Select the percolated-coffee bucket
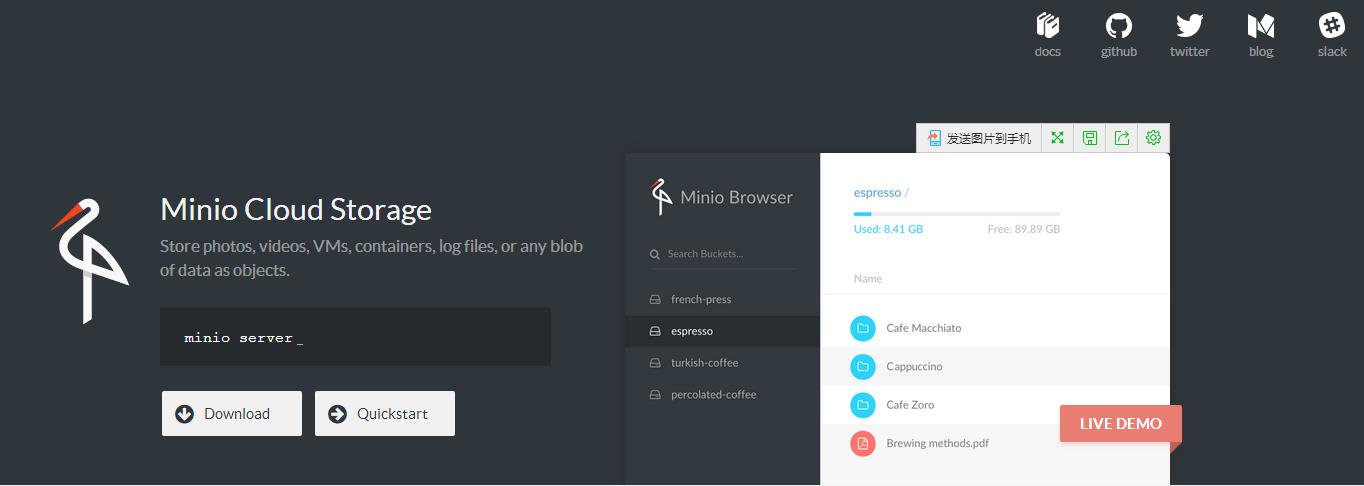 713,395
